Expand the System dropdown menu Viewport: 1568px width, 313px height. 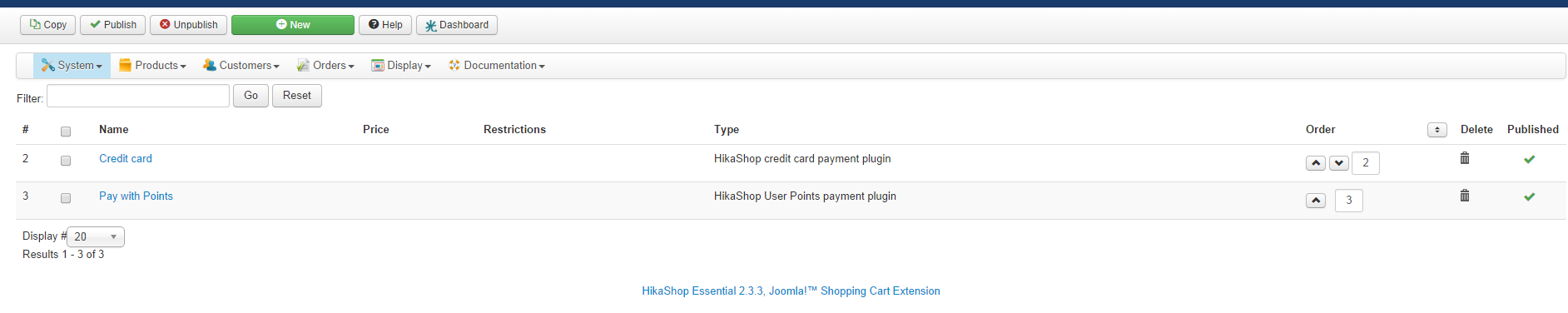pyautogui.click(x=72, y=66)
